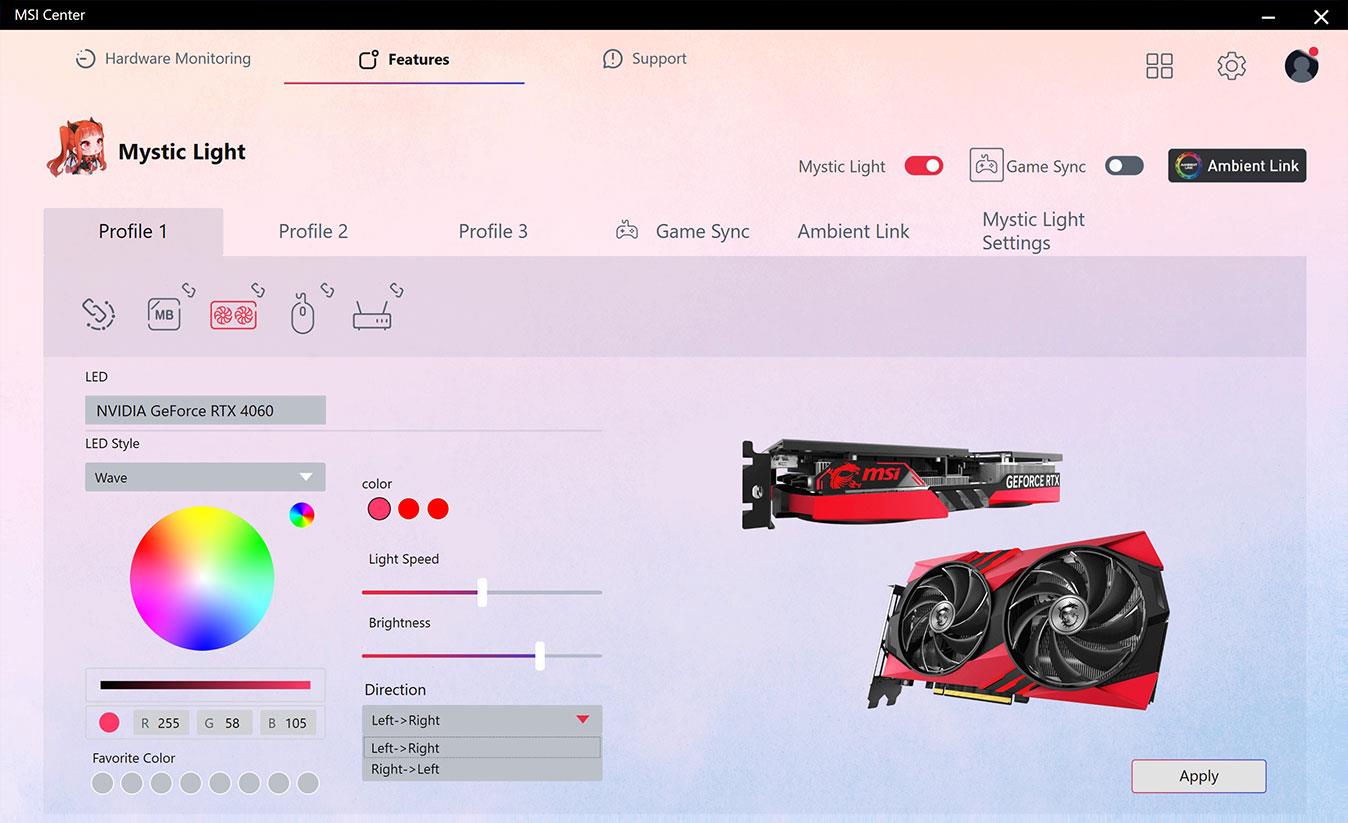Select the graphics card device icon
The width and height of the screenshot is (1348, 823).
click(x=233, y=316)
